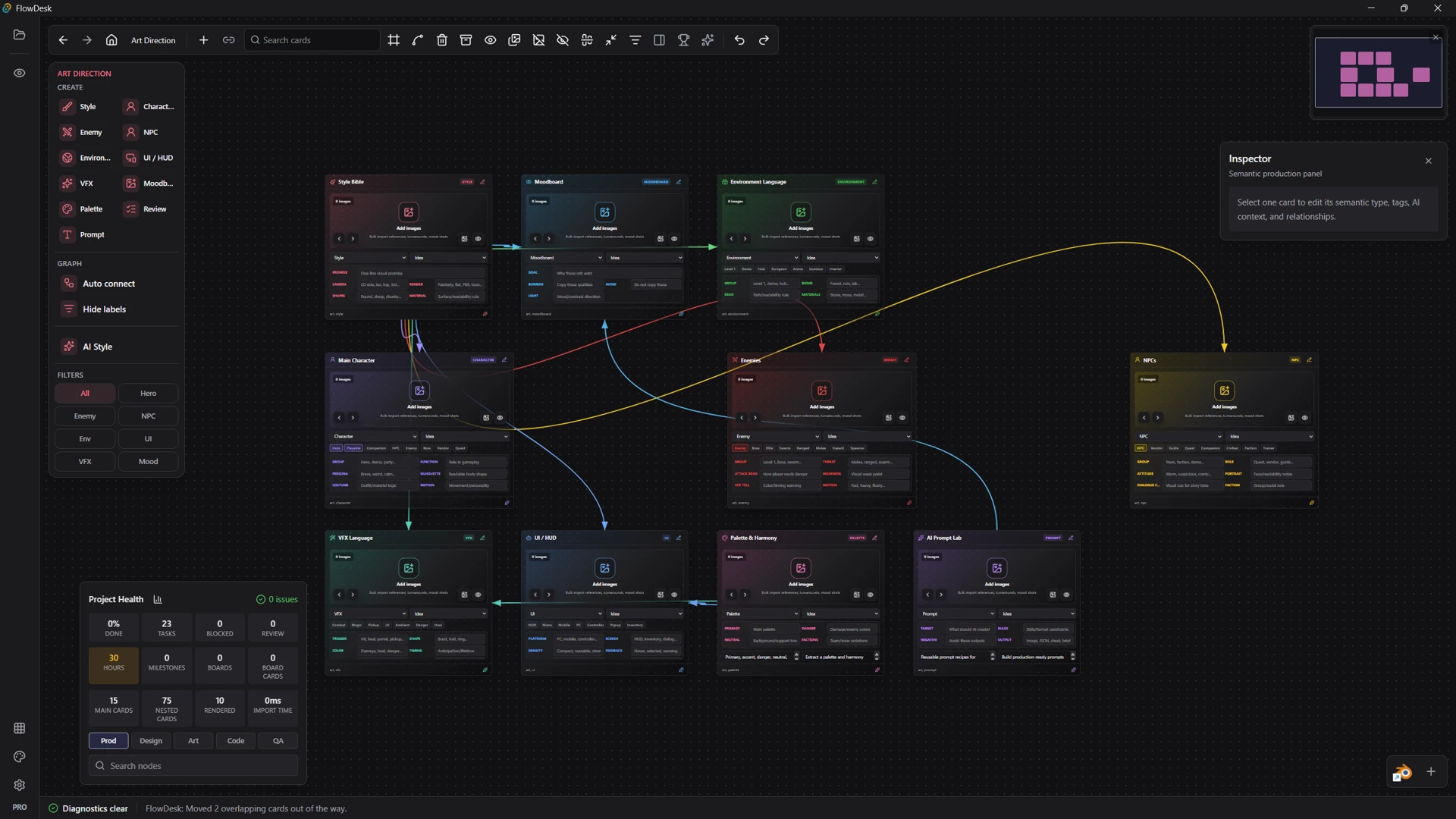Open the Character type dropdown on Main Character card

(375, 437)
